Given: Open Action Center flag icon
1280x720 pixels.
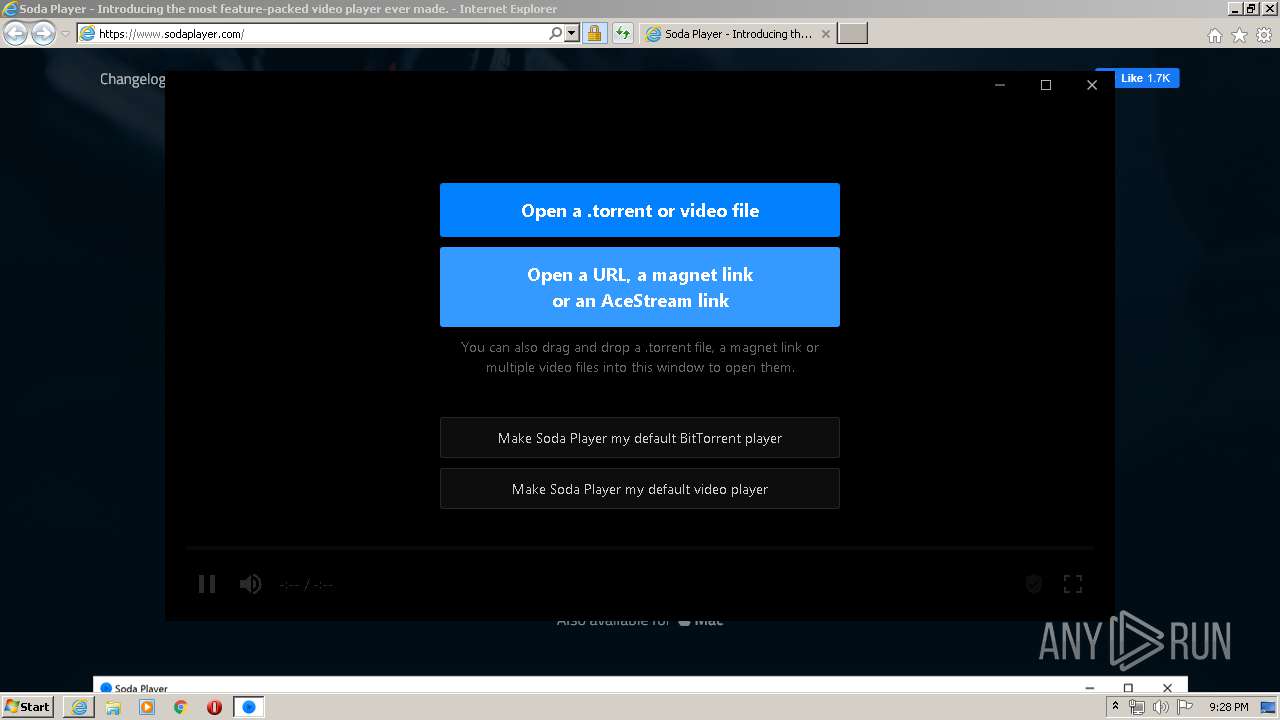Looking at the screenshot, I should pos(1186,707).
